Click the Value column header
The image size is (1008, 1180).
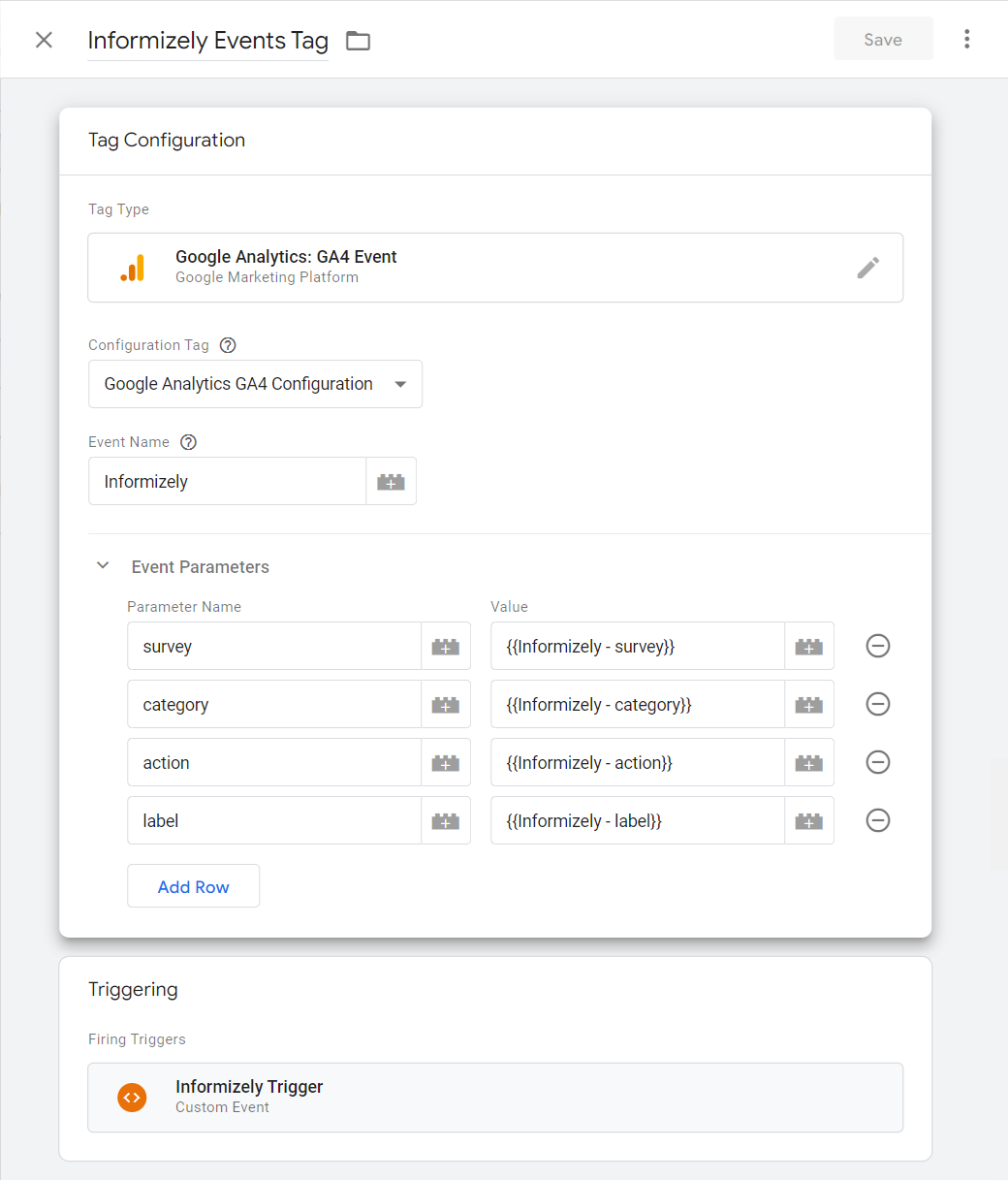click(x=510, y=607)
